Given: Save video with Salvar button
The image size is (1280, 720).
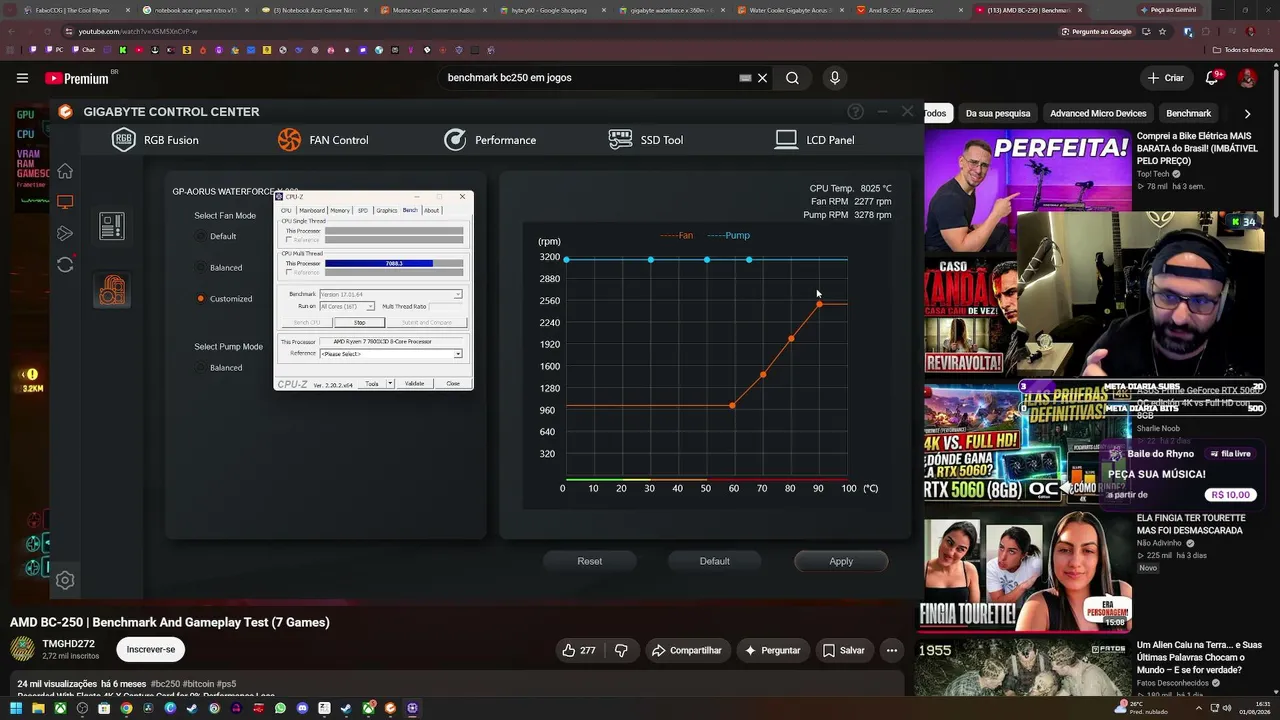Looking at the screenshot, I should coord(843,650).
